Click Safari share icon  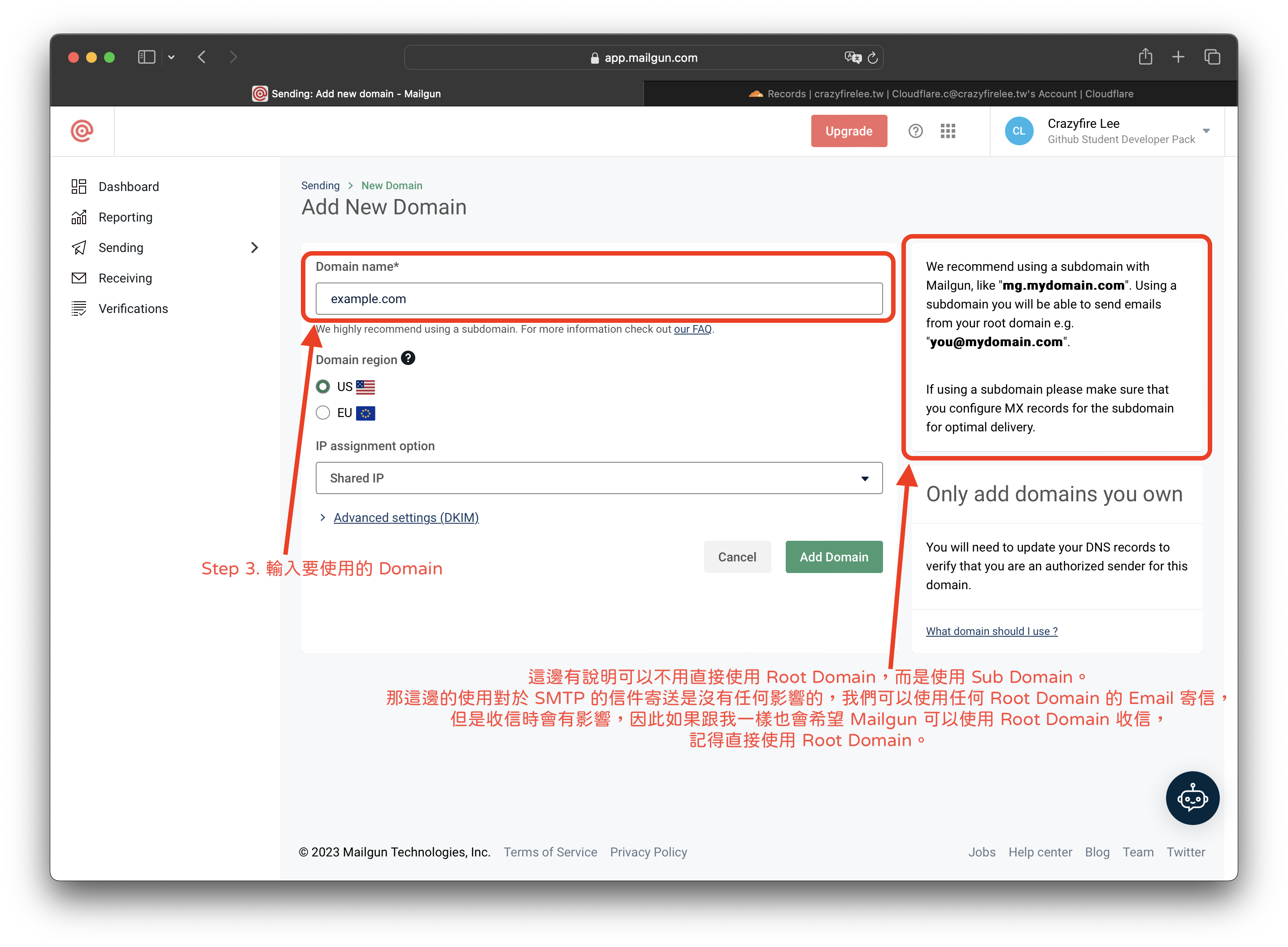1145,57
